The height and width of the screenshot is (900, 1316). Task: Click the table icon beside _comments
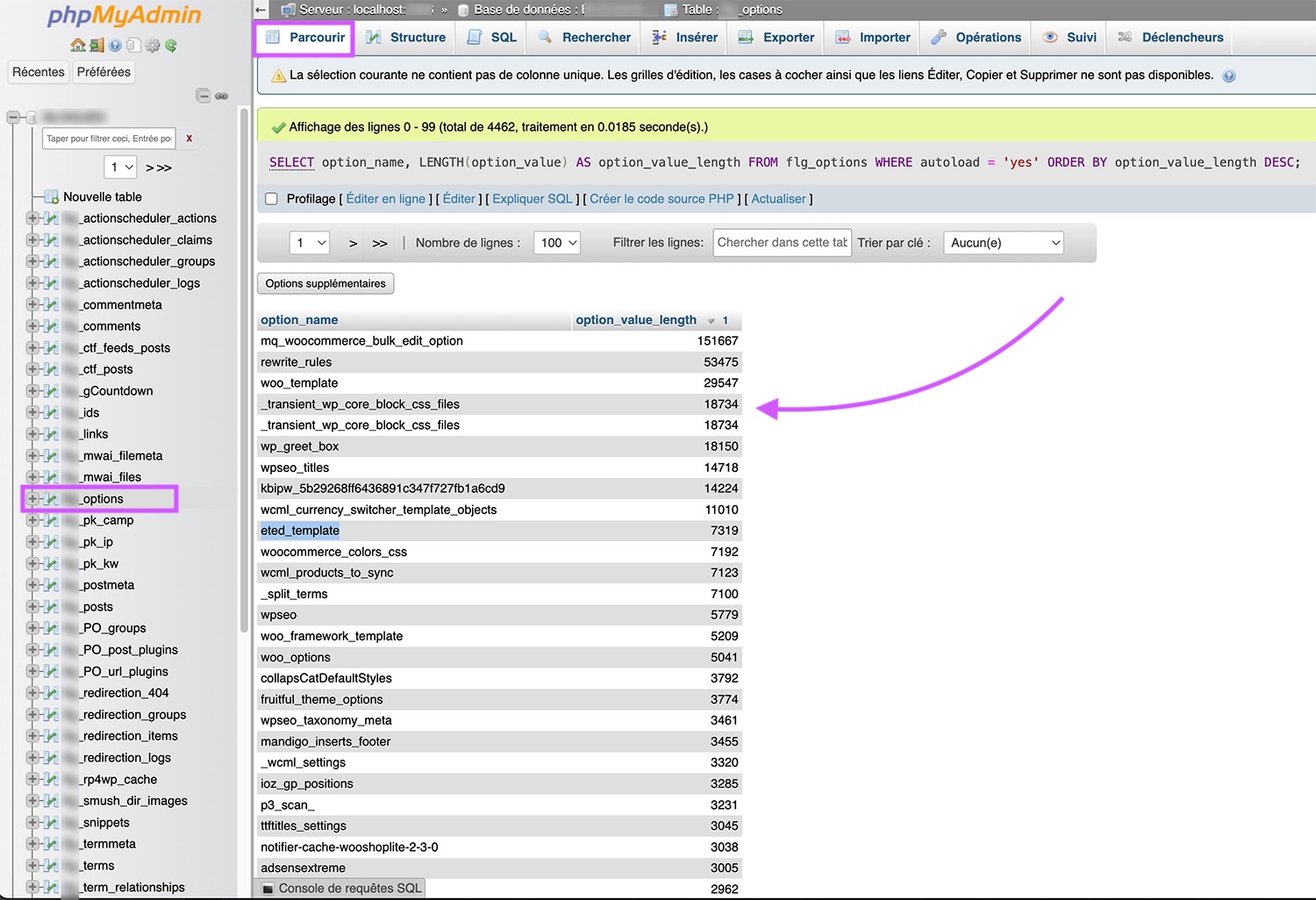51,326
